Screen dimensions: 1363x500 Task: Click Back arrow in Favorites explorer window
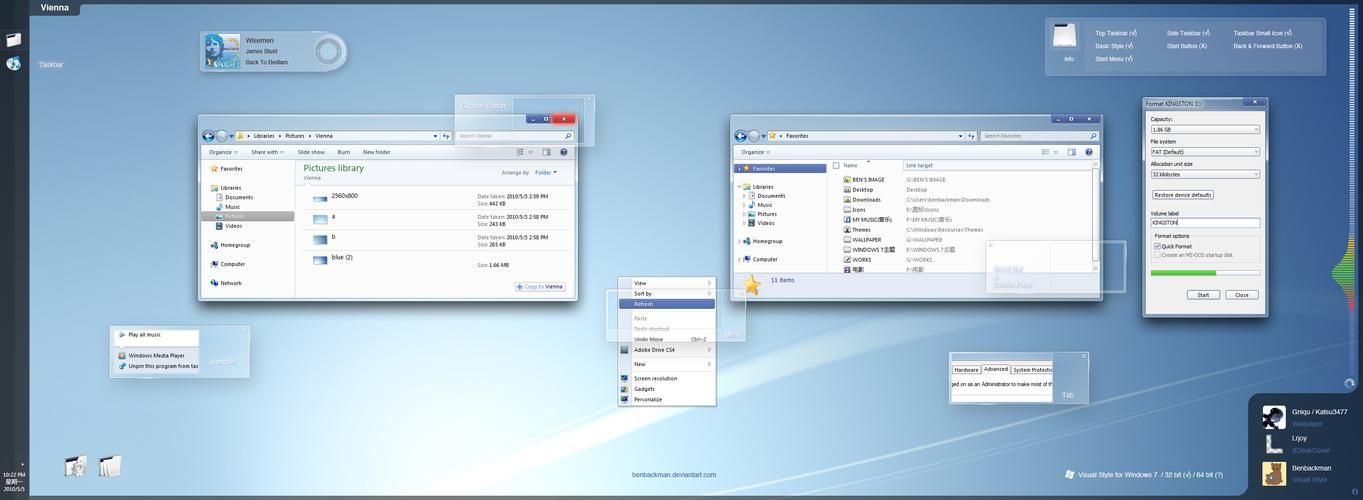(740, 136)
